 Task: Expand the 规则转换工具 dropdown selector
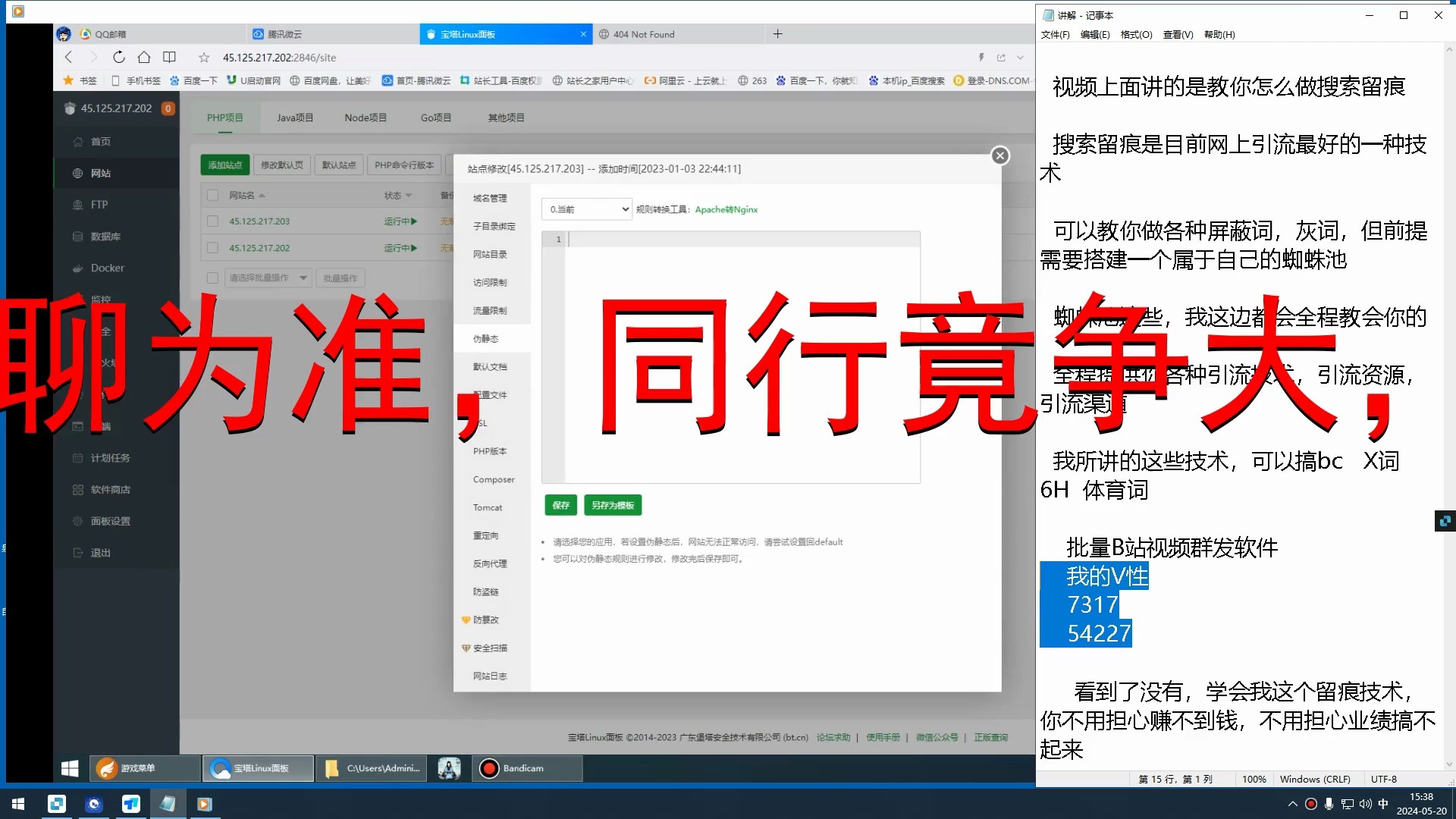point(586,209)
